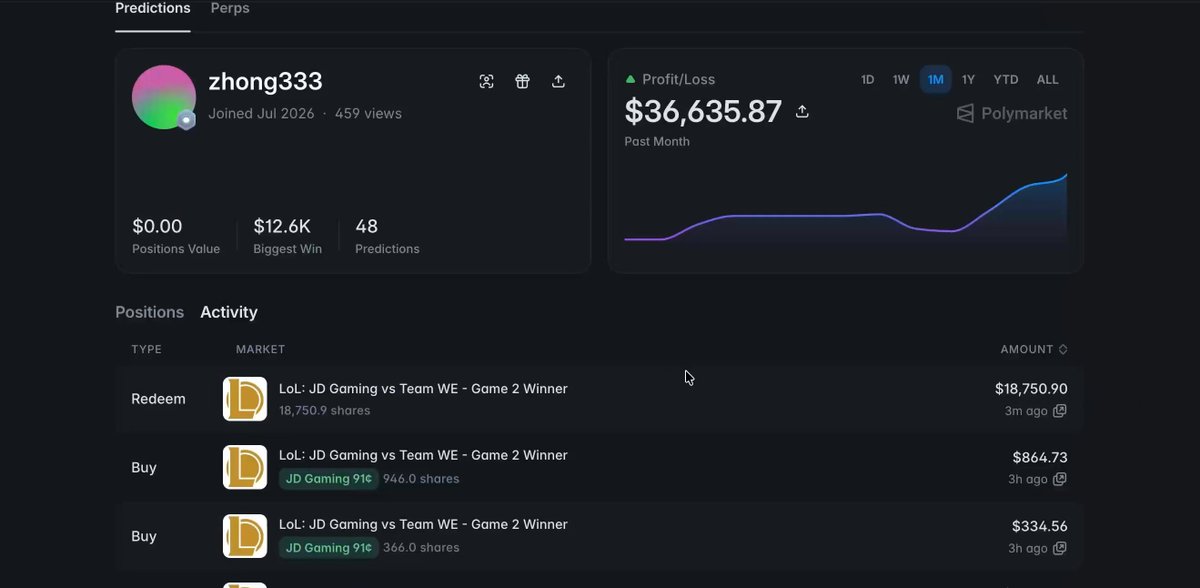Click the share icon next to $36,635.87
1200x588 pixels.
tap(802, 111)
